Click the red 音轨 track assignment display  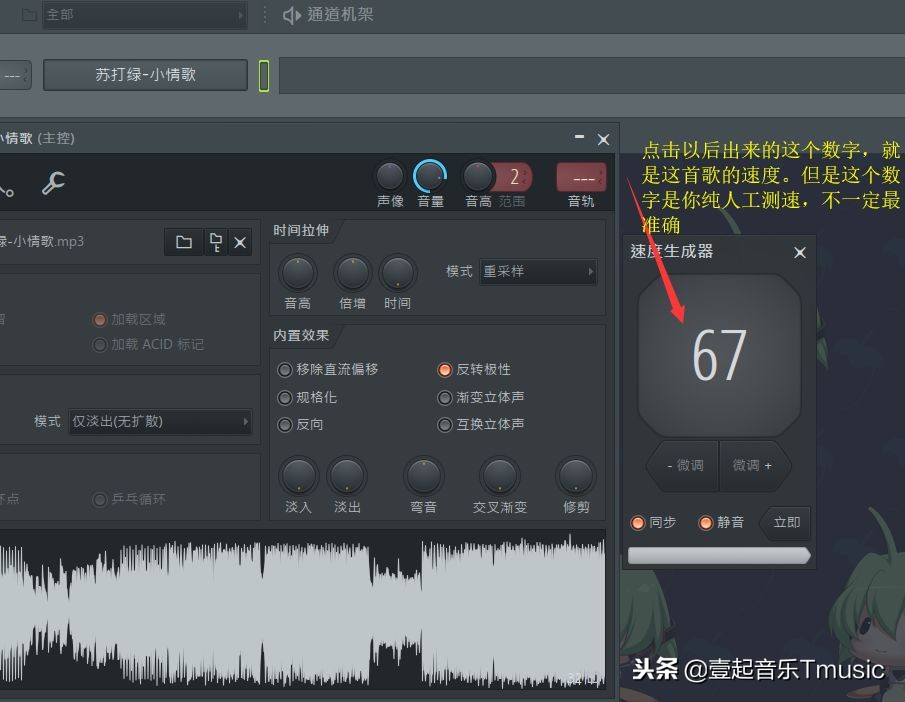[581, 176]
